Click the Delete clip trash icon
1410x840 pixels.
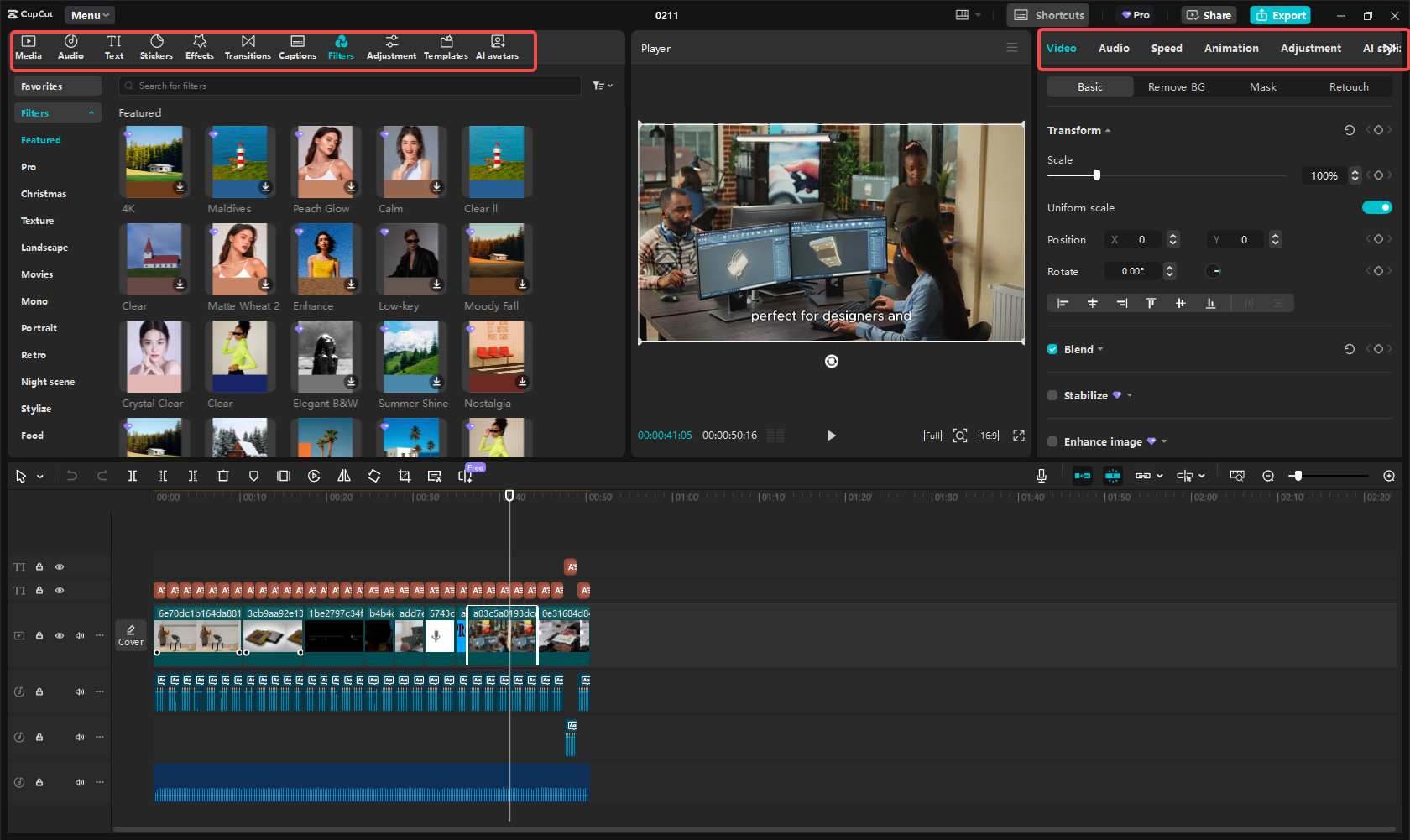[223, 476]
